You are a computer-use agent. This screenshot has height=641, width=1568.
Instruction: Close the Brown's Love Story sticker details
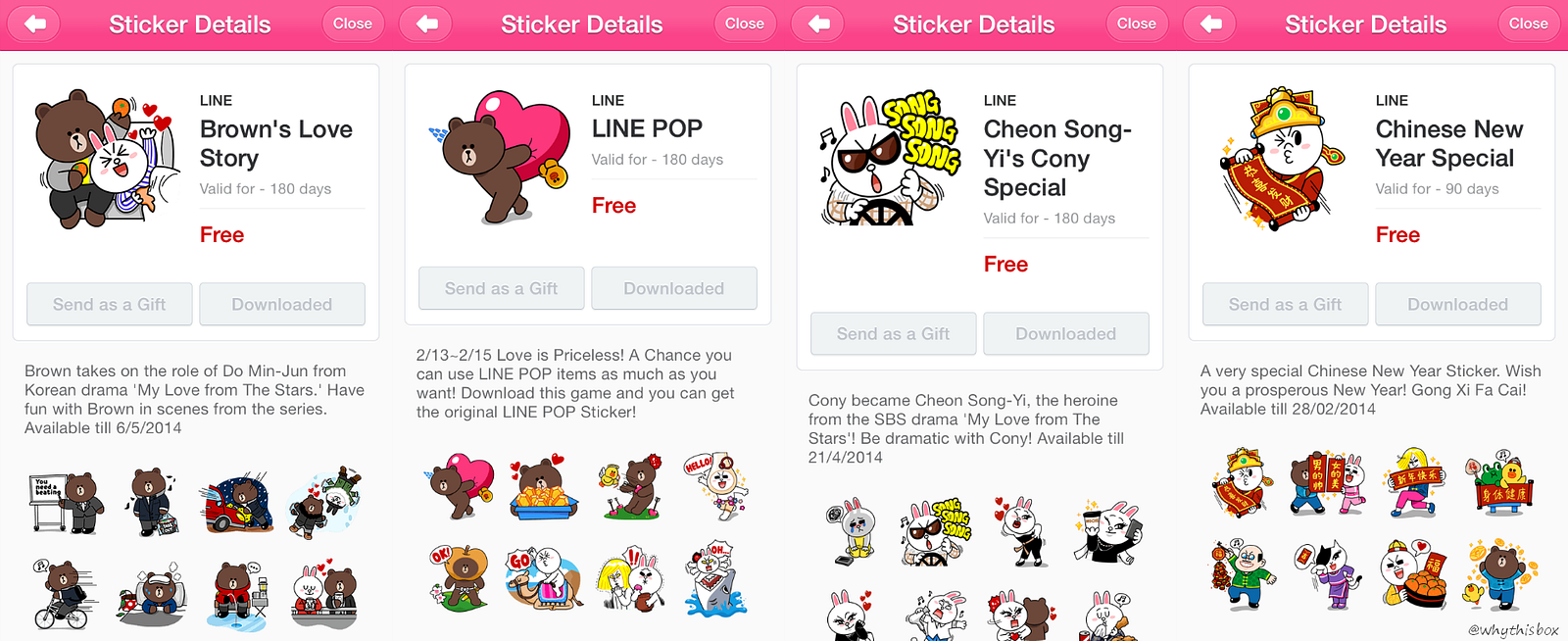(353, 24)
